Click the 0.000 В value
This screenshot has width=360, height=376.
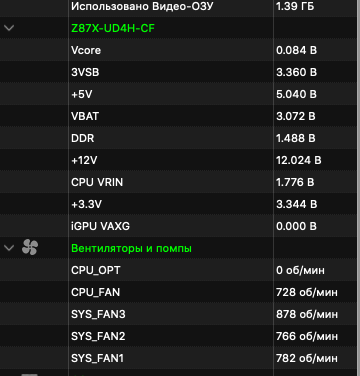[296, 226]
